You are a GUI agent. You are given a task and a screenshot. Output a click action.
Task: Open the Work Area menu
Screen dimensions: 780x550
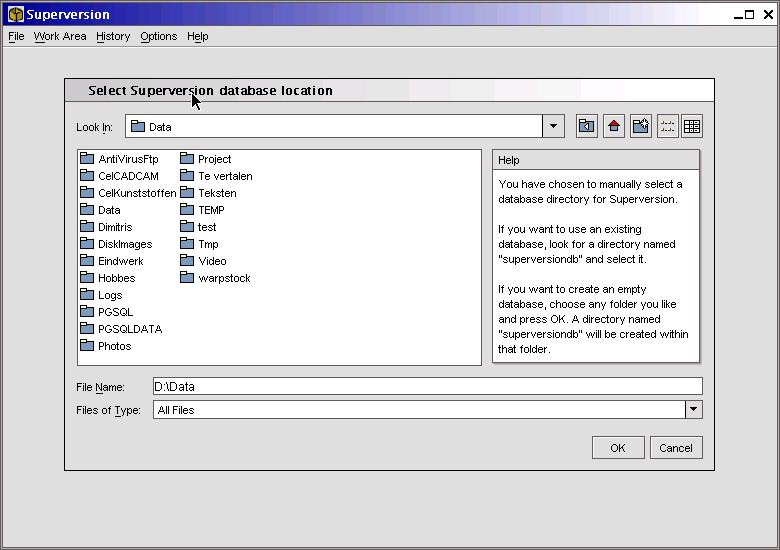[60, 36]
